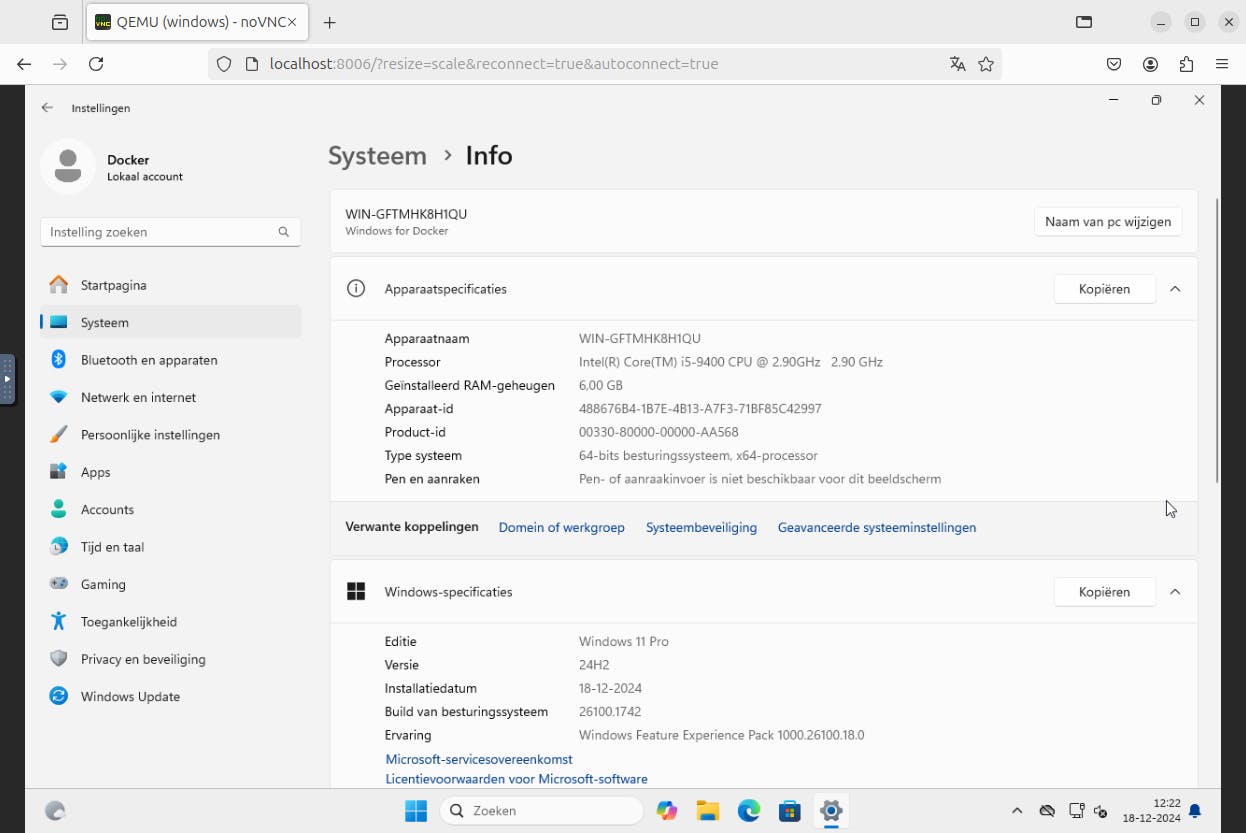Click the site information shield icon

[x=224, y=64]
